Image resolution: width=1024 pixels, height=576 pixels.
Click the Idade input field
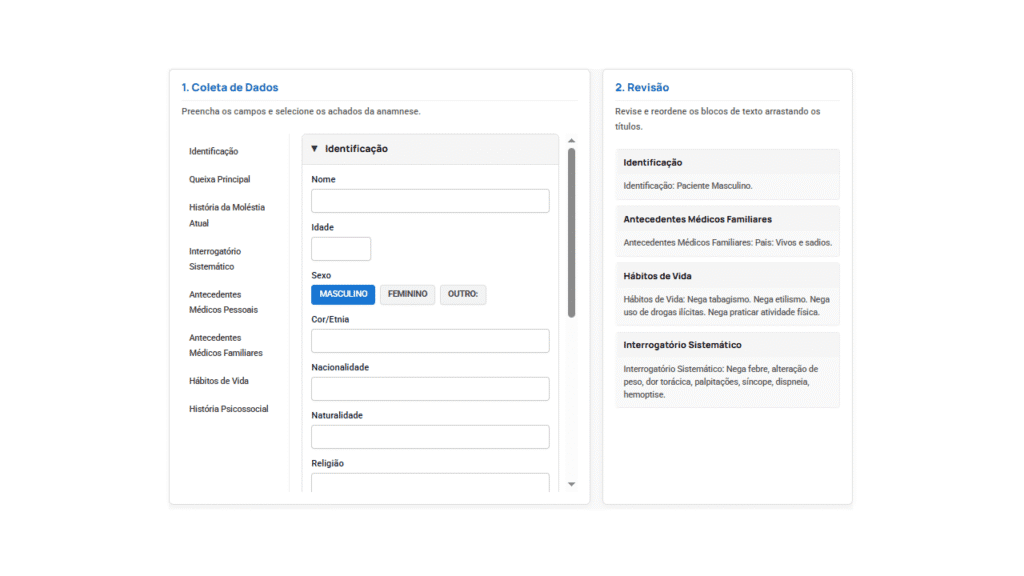pyautogui.click(x=341, y=249)
